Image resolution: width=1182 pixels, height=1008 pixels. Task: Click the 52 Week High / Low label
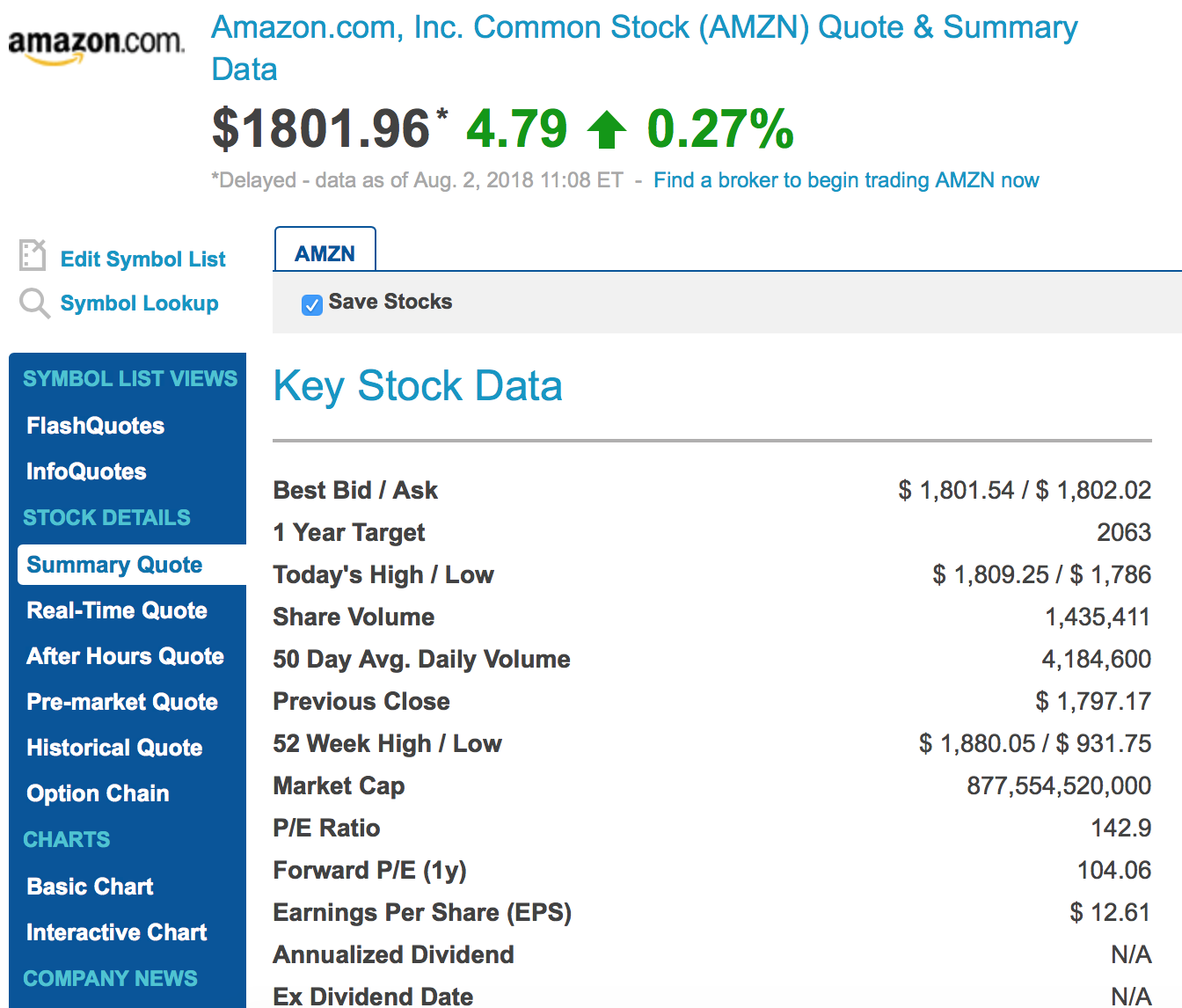pyautogui.click(x=388, y=743)
